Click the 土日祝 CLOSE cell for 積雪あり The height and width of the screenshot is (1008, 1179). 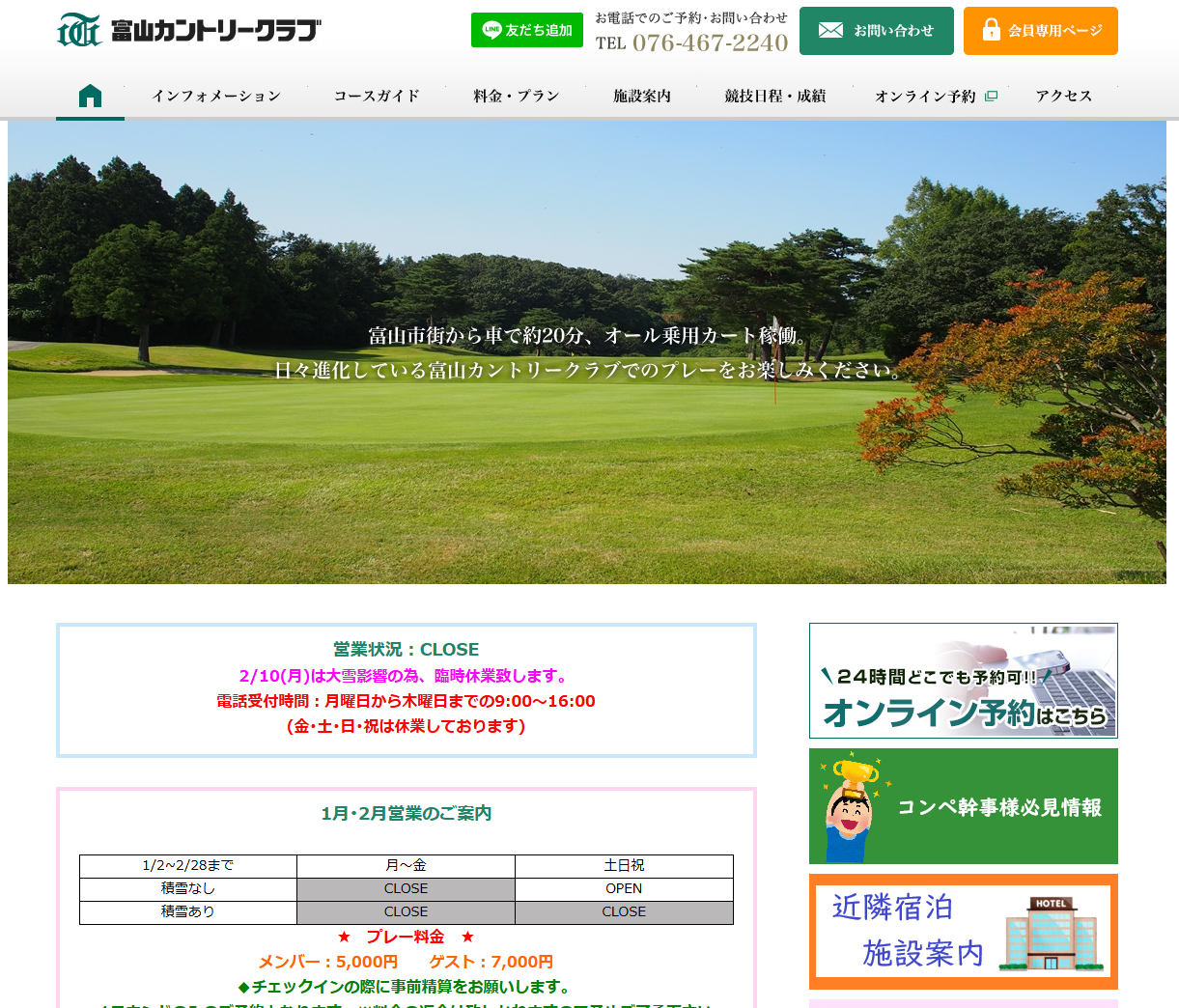[625, 912]
